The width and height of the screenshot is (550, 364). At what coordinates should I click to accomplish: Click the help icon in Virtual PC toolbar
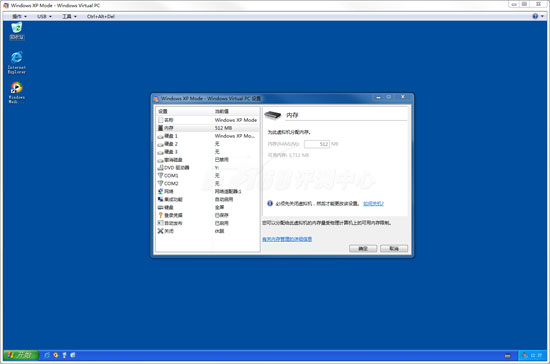pyautogui.click(x=535, y=16)
